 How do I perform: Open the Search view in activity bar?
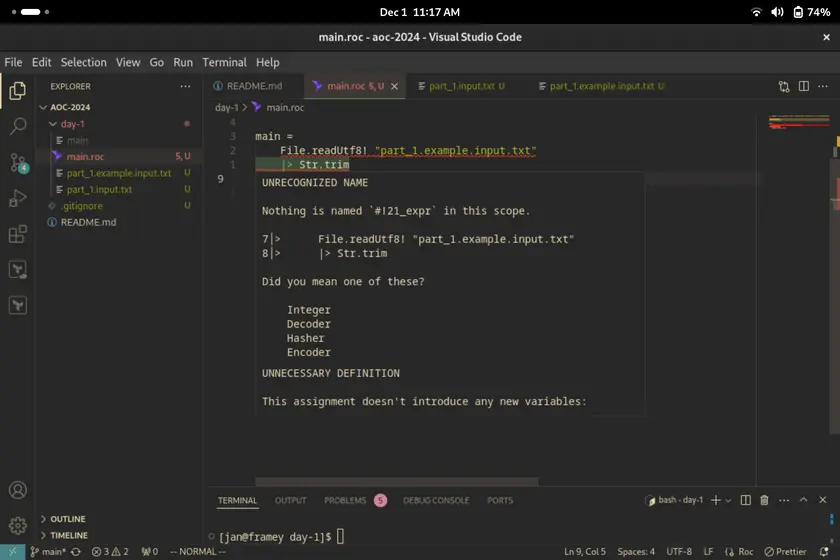(17, 126)
